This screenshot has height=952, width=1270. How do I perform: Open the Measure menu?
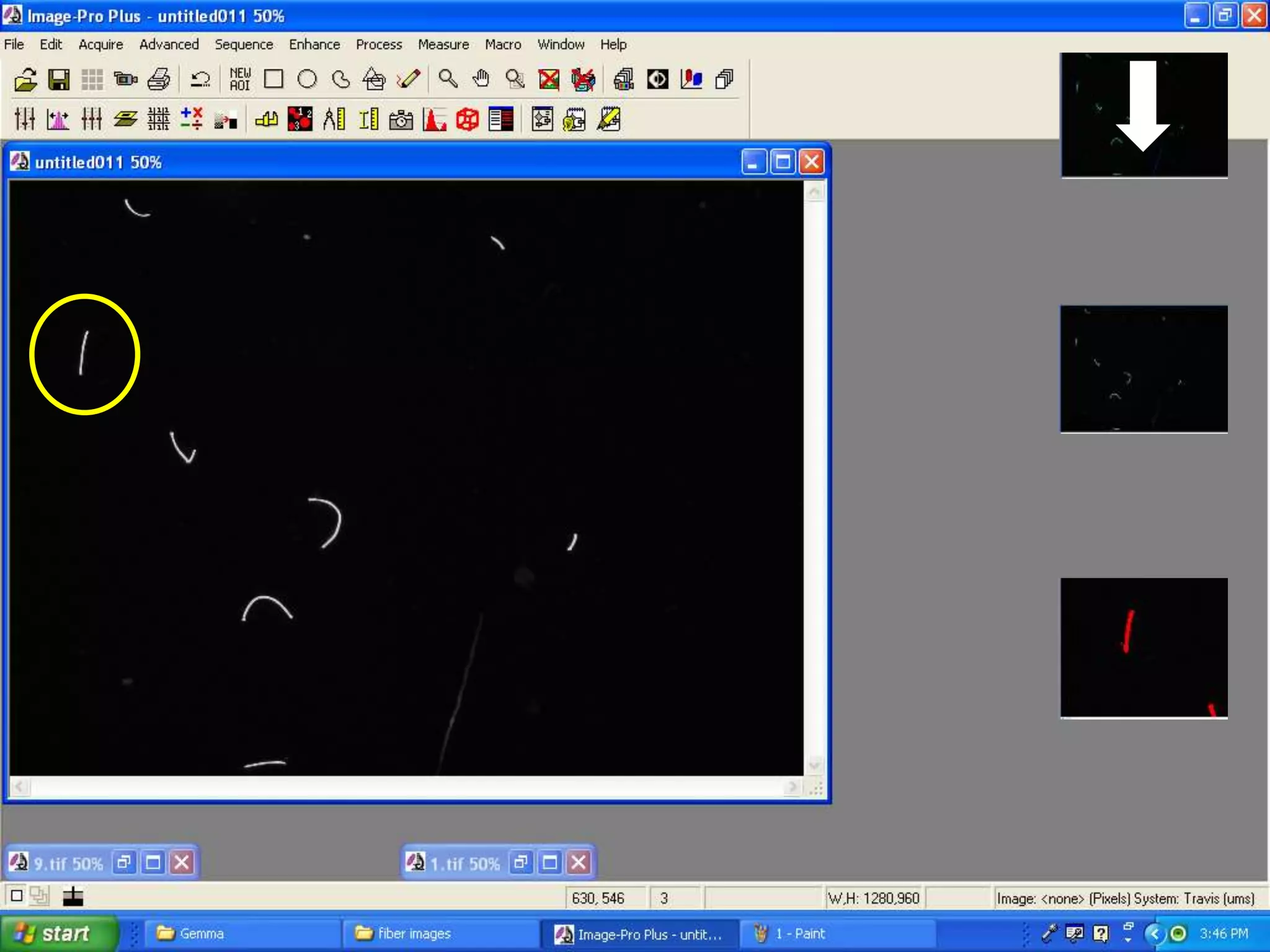(x=443, y=45)
